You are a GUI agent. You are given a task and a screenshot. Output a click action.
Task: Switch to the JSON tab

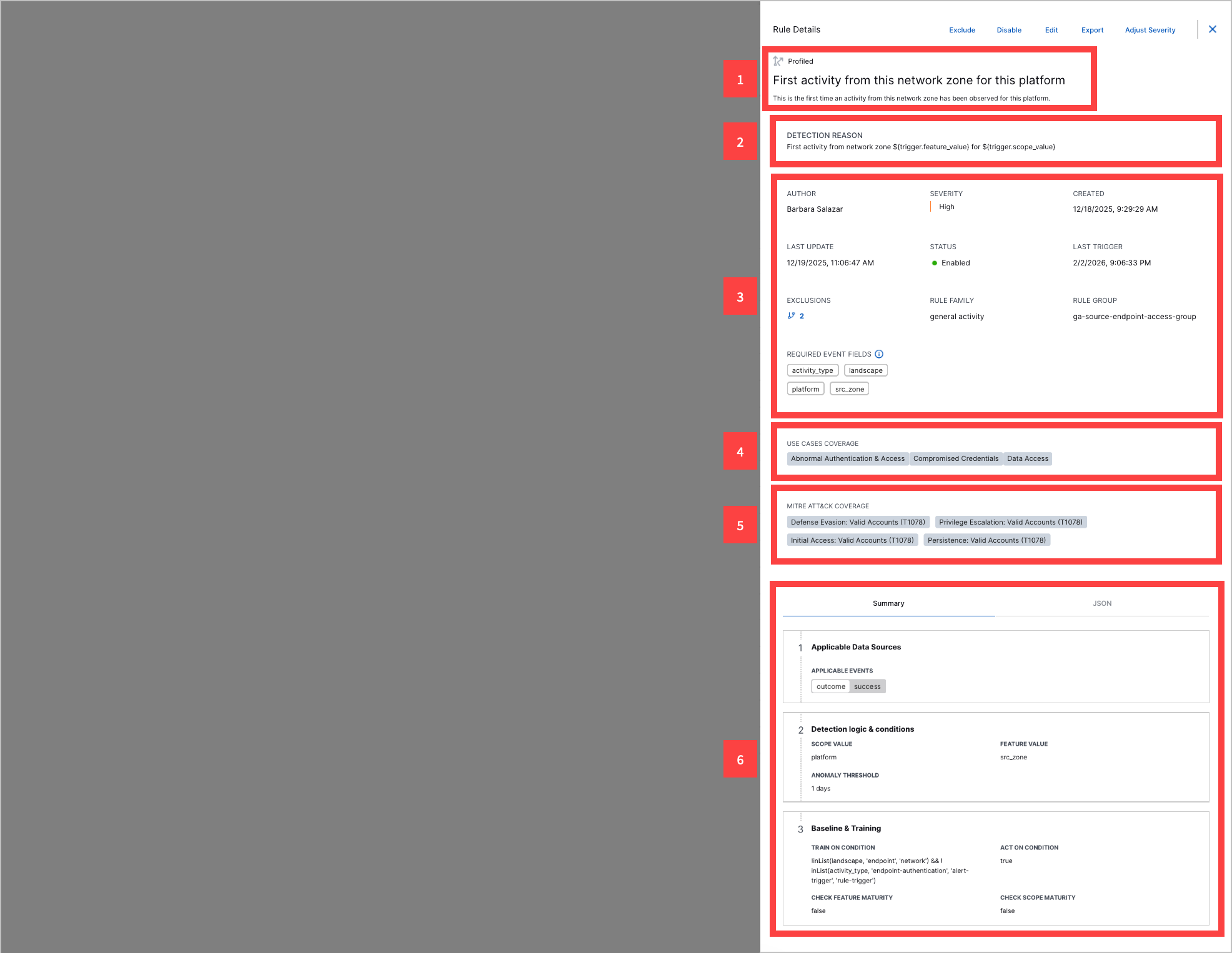pos(1101,603)
